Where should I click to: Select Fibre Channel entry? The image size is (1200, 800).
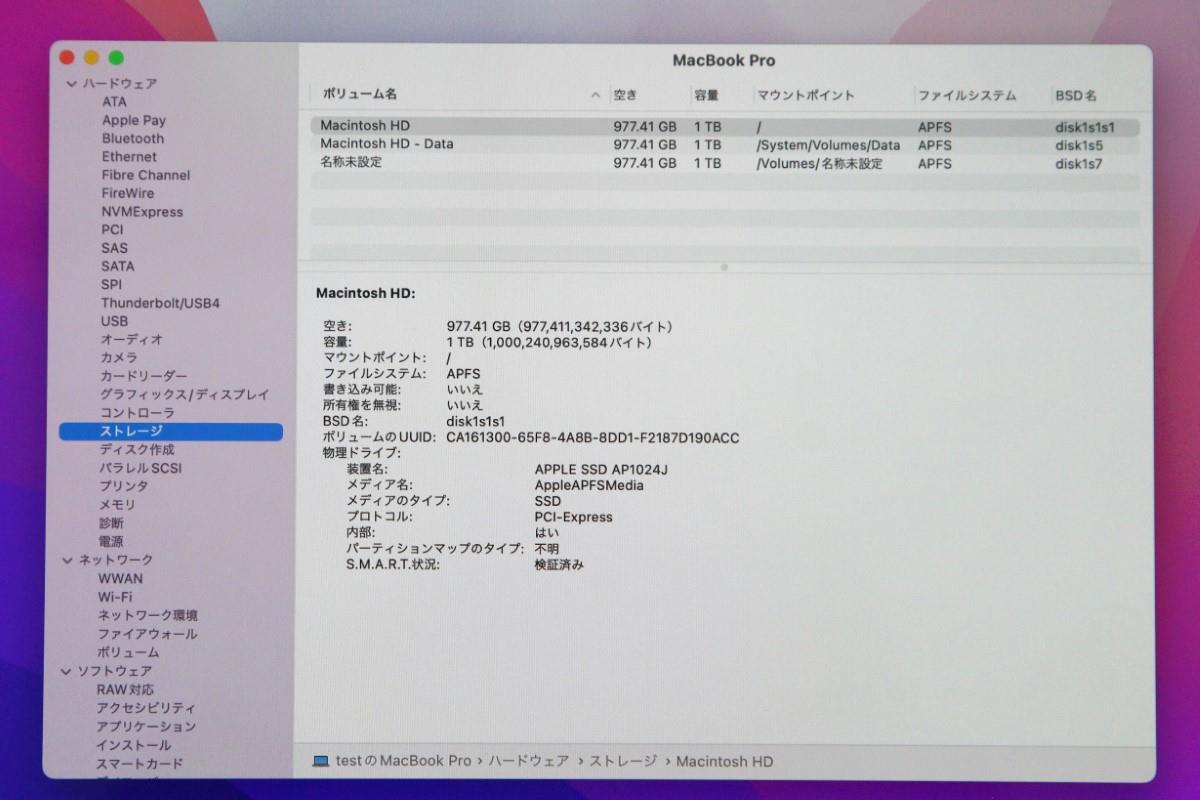click(x=145, y=175)
